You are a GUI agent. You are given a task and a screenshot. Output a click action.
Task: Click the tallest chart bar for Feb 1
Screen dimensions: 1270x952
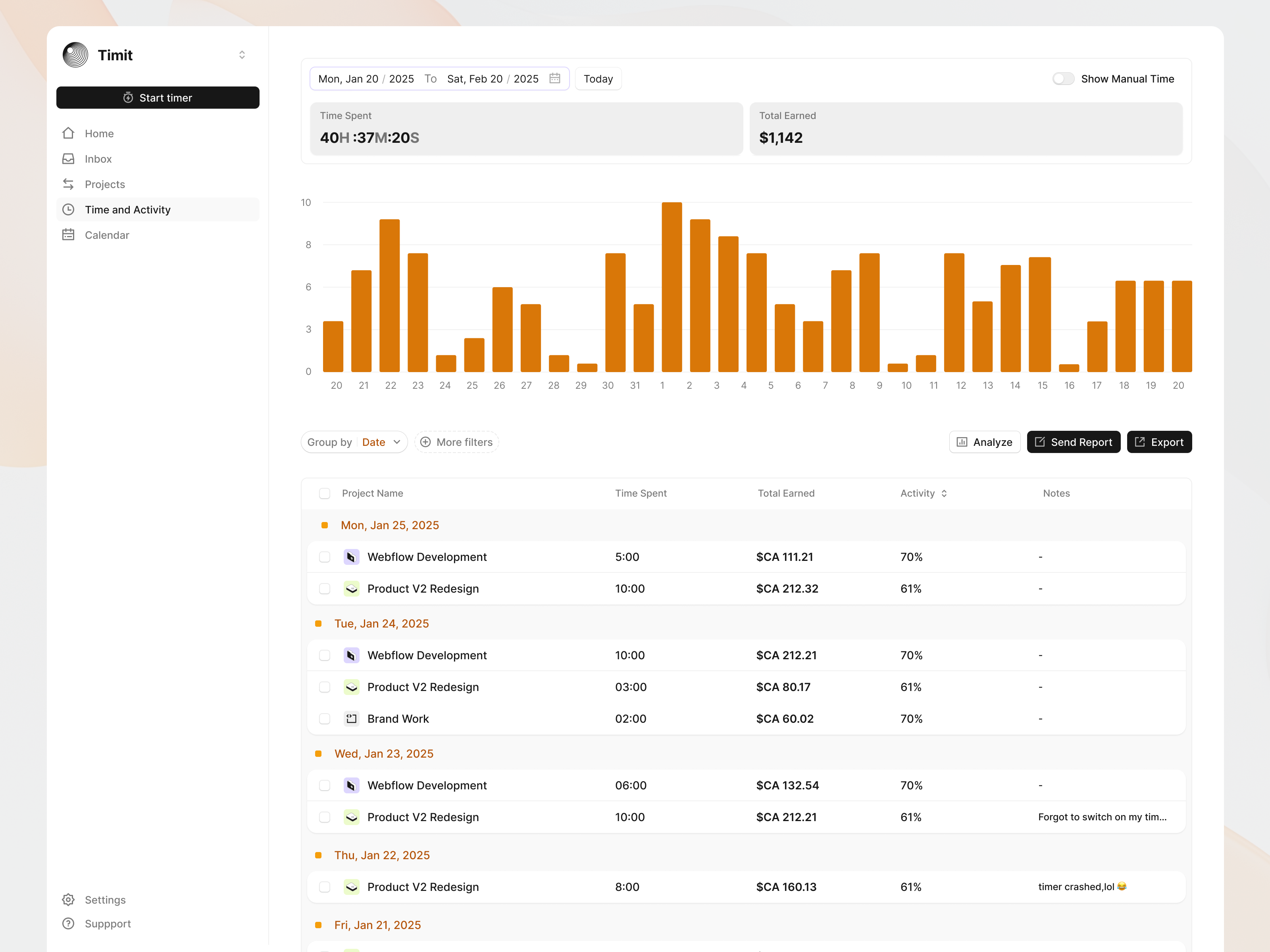671,287
